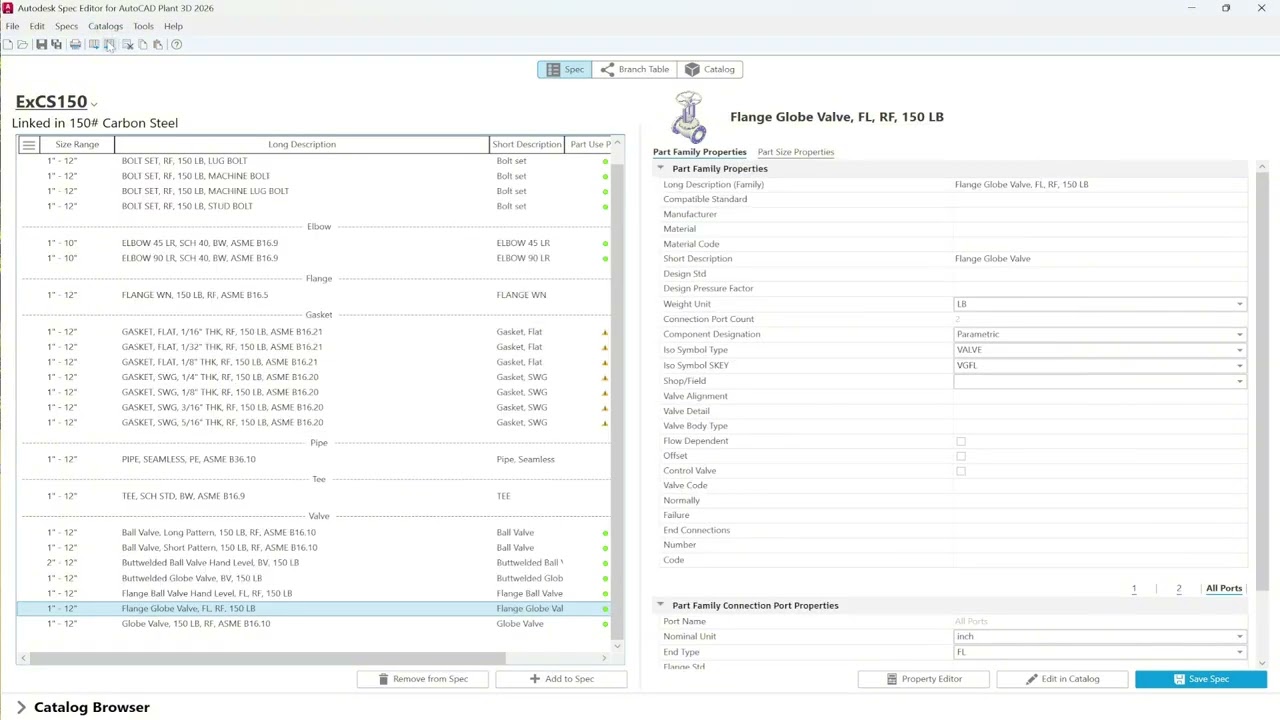Open the Edit menu

point(37,26)
